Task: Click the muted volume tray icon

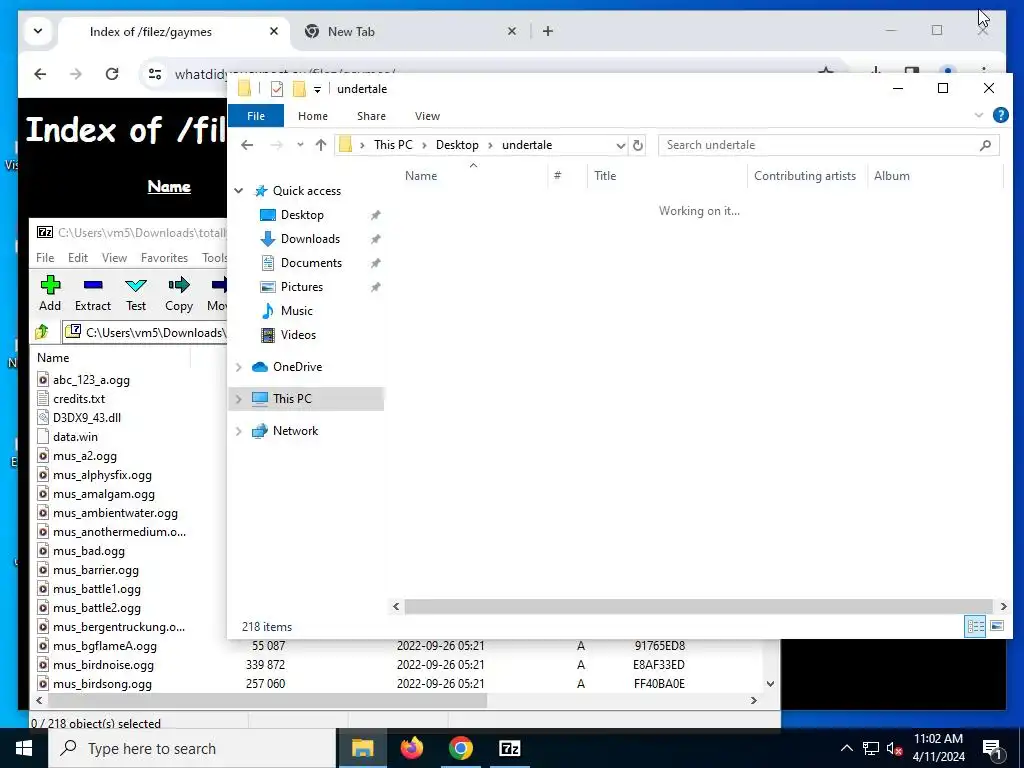Action: click(895, 748)
